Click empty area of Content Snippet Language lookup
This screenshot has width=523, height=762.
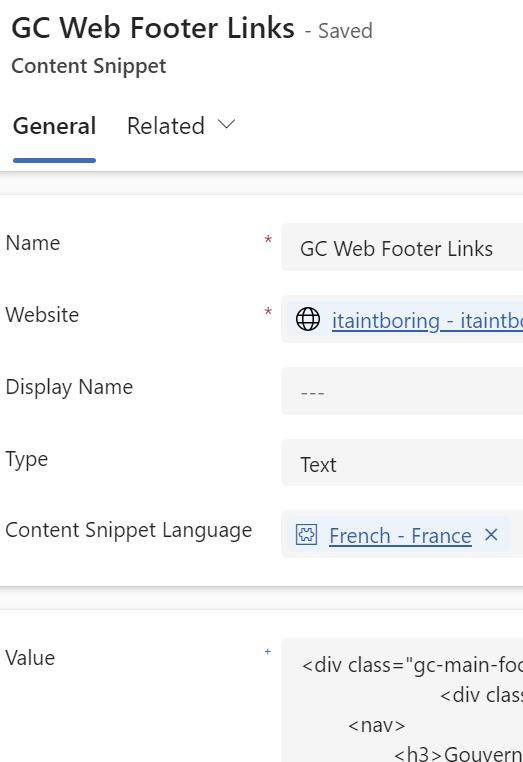coord(517,535)
